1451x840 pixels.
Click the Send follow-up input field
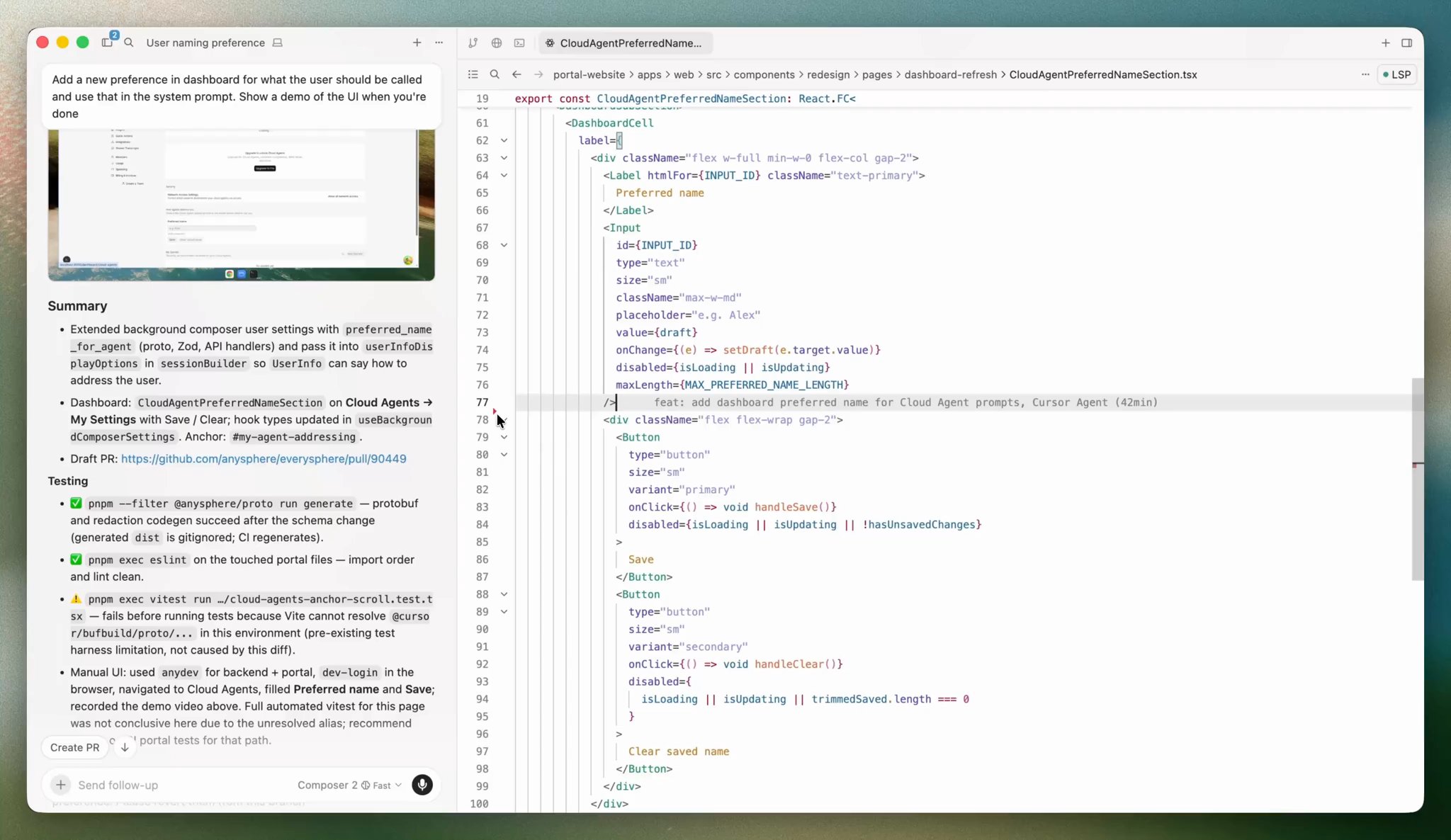point(177,785)
